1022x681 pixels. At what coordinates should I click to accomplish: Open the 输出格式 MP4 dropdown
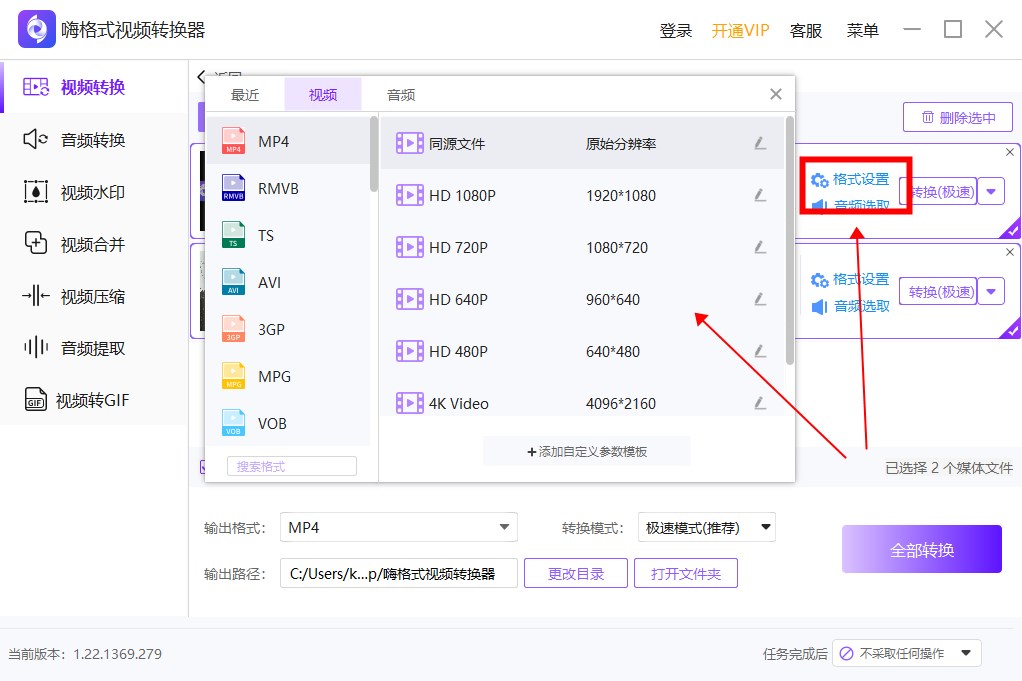[399, 527]
